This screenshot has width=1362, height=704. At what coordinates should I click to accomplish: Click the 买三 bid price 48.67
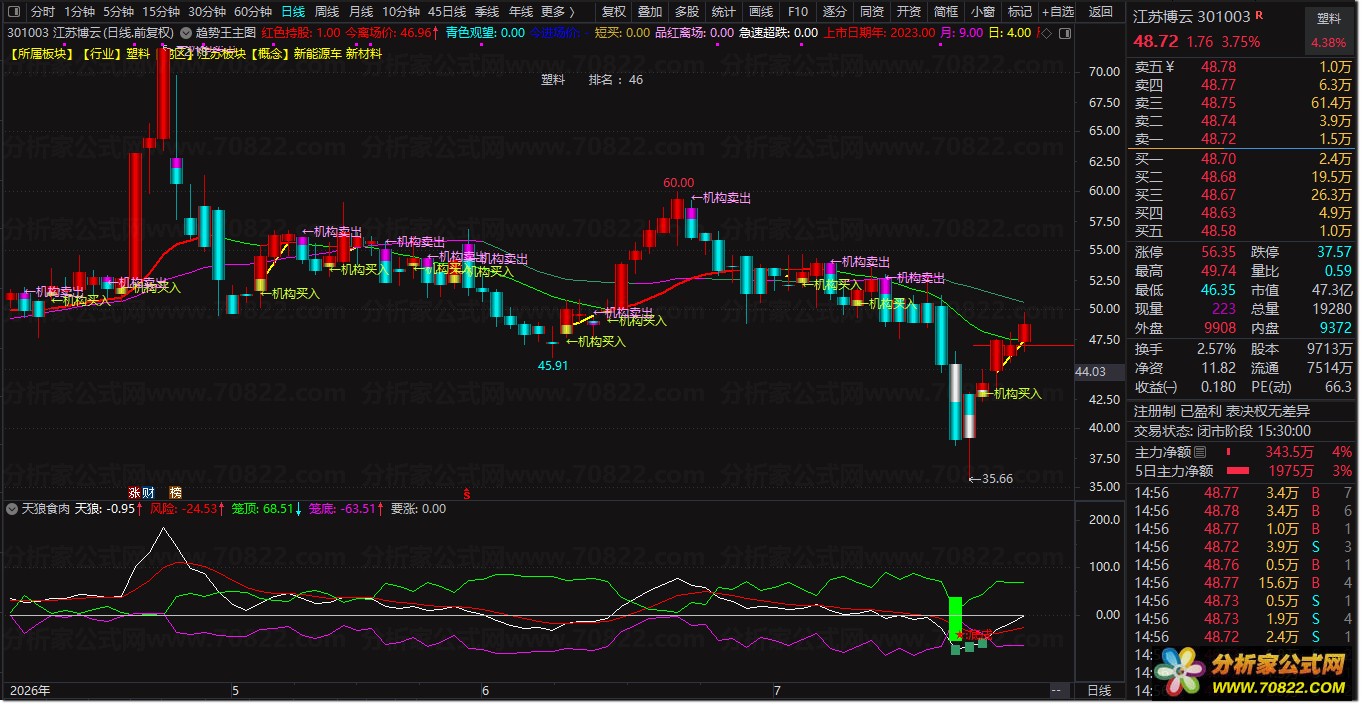click(1218, 195)
